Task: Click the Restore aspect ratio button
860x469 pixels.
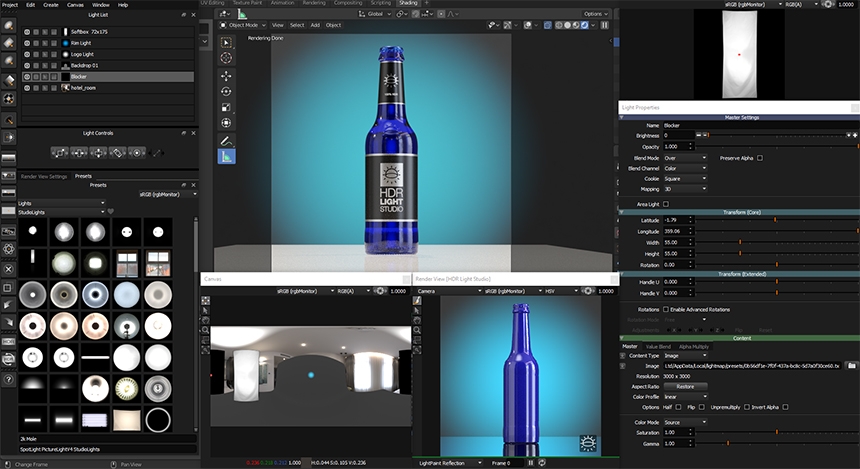Action: (684, 387)
